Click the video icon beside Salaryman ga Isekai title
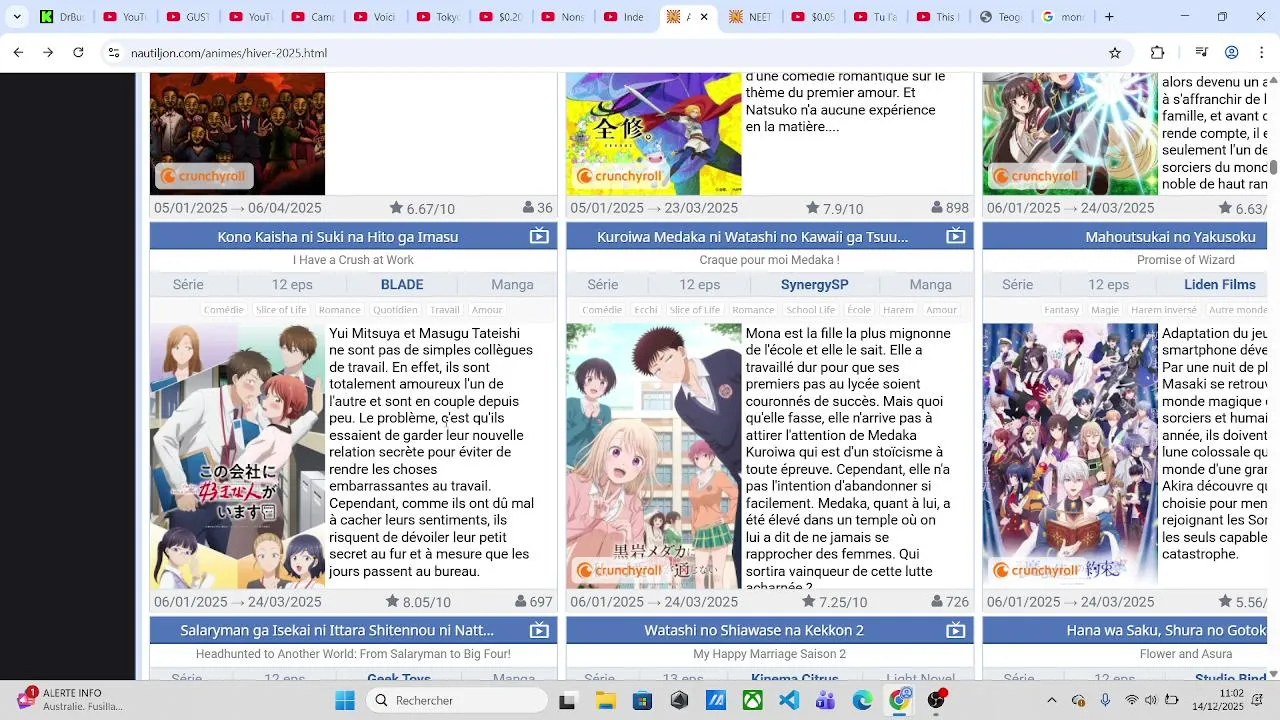The height and width of the screenshot is (720, 1280). (539, 630)
